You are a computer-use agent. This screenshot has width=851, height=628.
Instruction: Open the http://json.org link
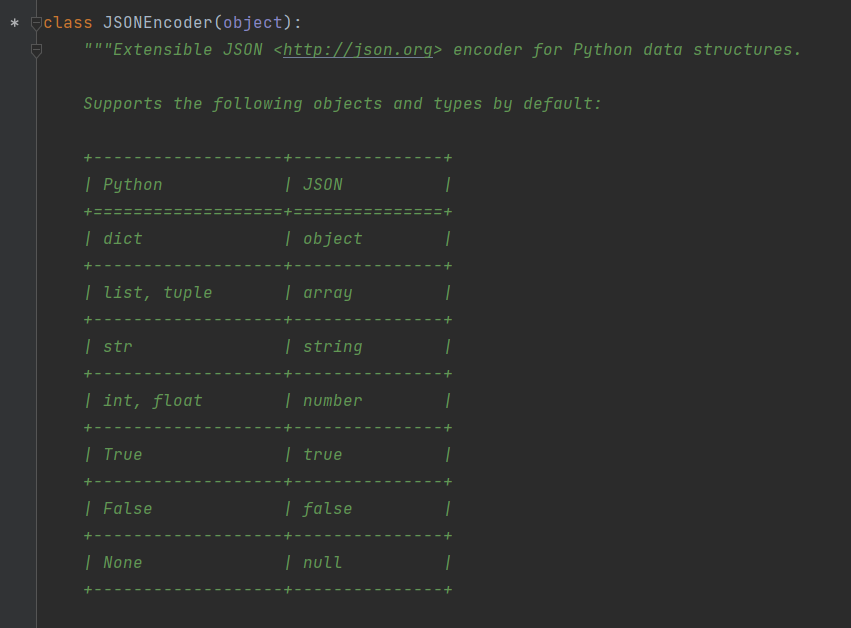358,50
